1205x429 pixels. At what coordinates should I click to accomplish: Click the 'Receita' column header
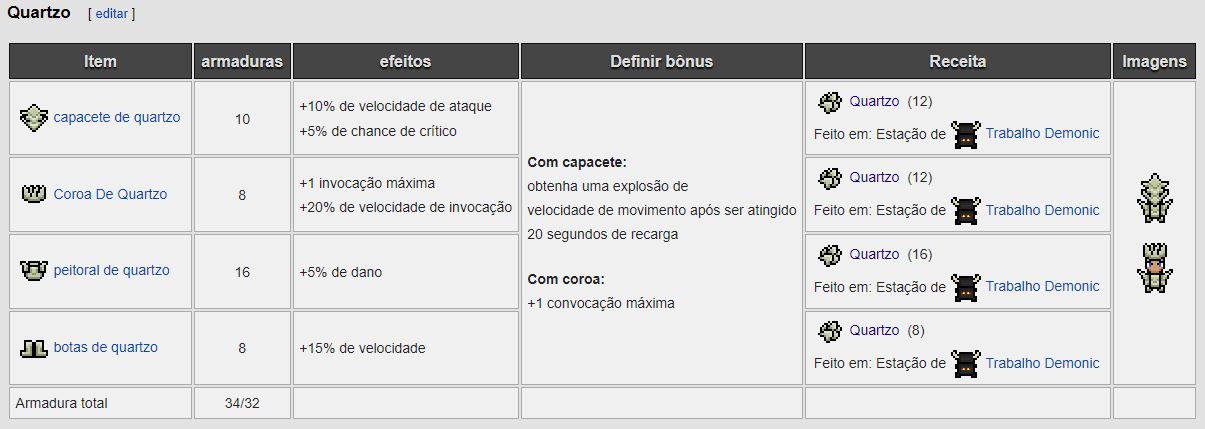(957, 61)
